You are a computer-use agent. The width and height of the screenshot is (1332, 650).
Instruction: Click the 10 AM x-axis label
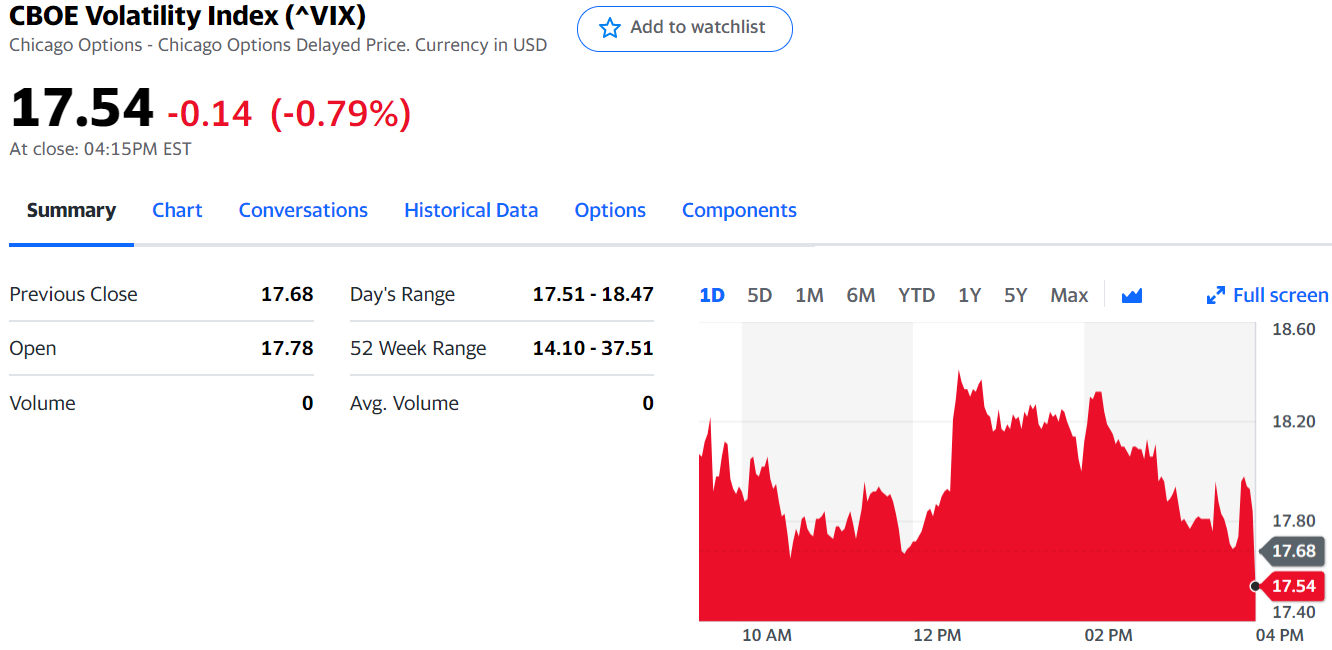tap(767, 635)
